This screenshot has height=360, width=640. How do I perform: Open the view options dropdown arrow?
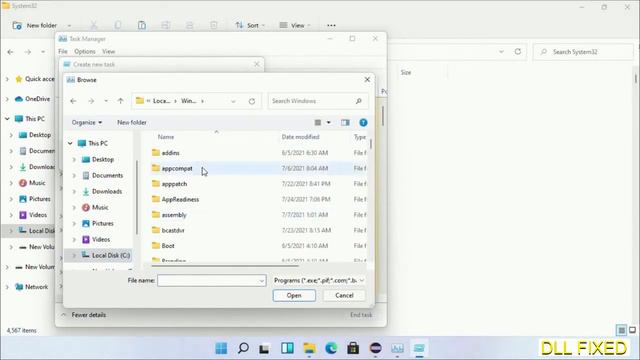pyautogui.click(x=329, y=122)
